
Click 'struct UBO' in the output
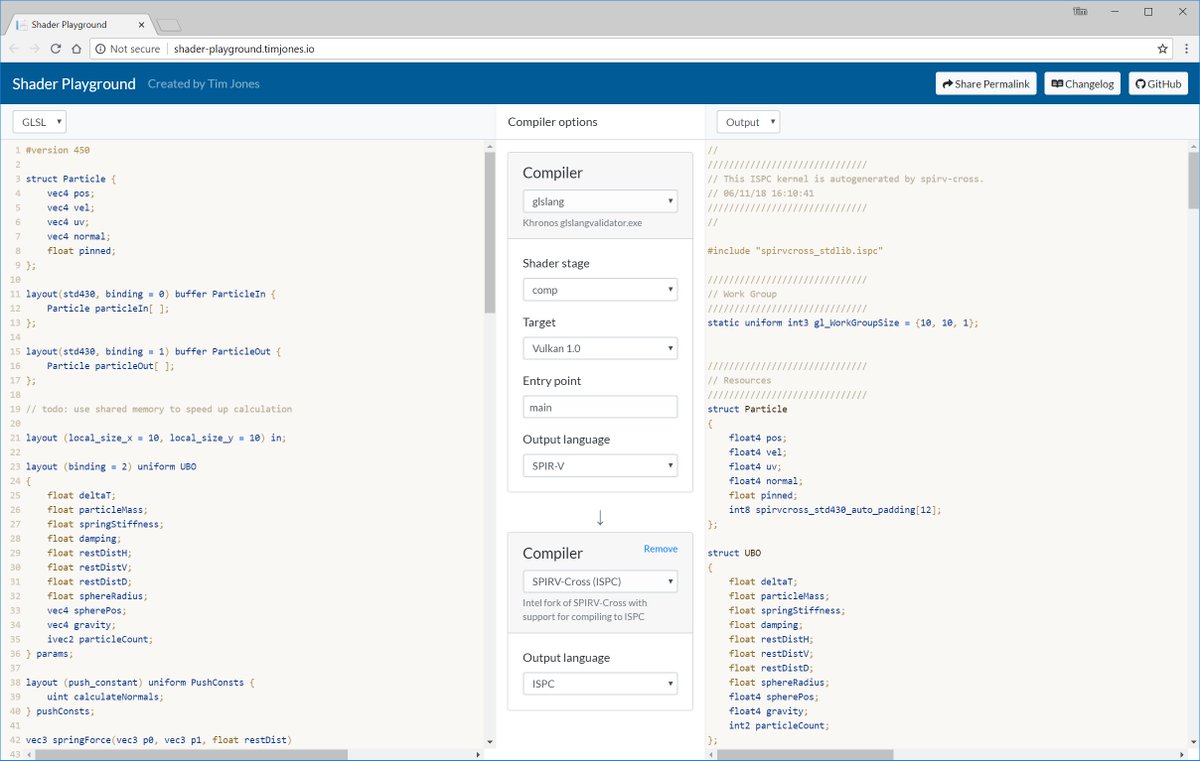click(x=735, y=553)
